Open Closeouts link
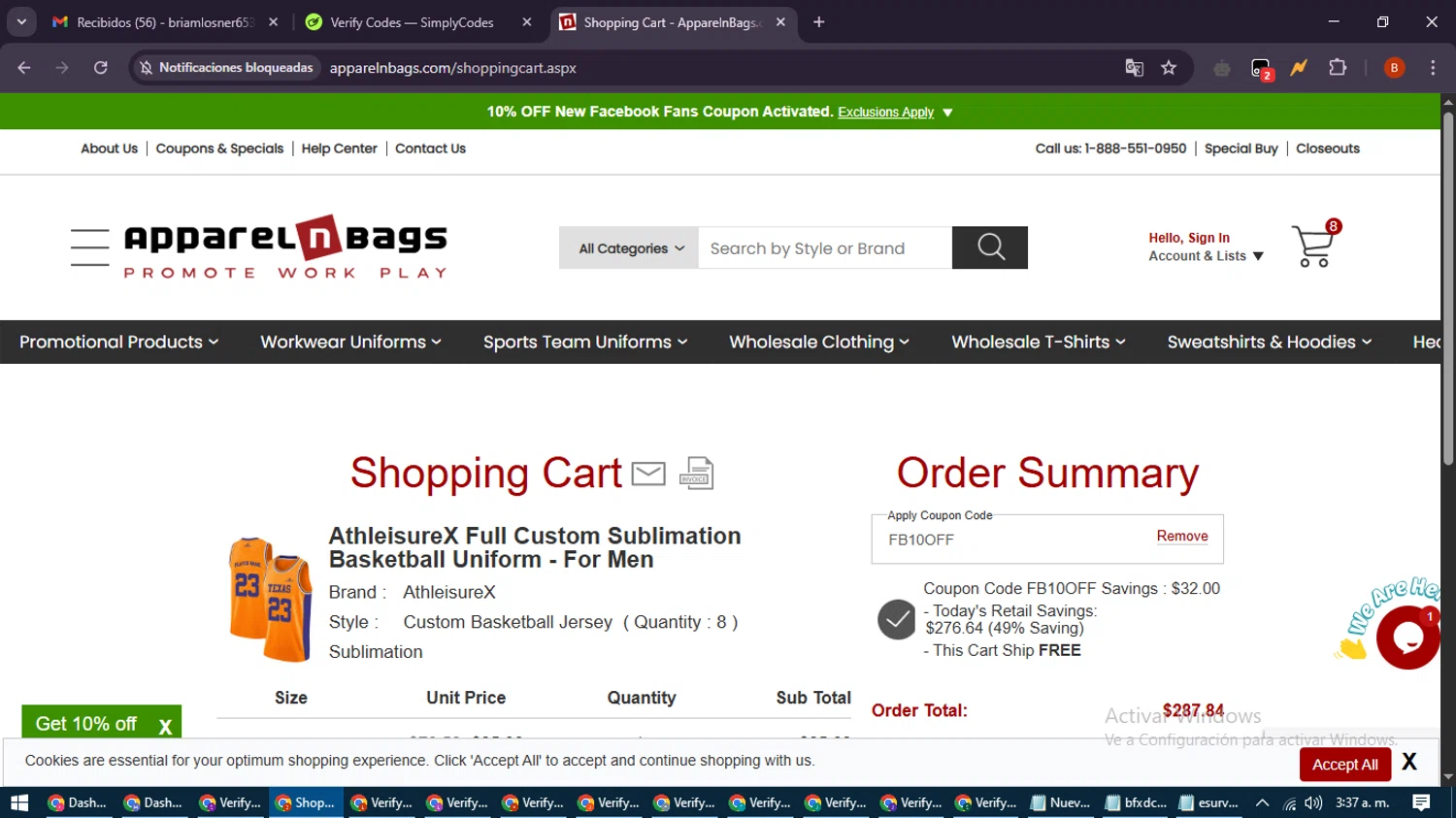 (1327, 148)
